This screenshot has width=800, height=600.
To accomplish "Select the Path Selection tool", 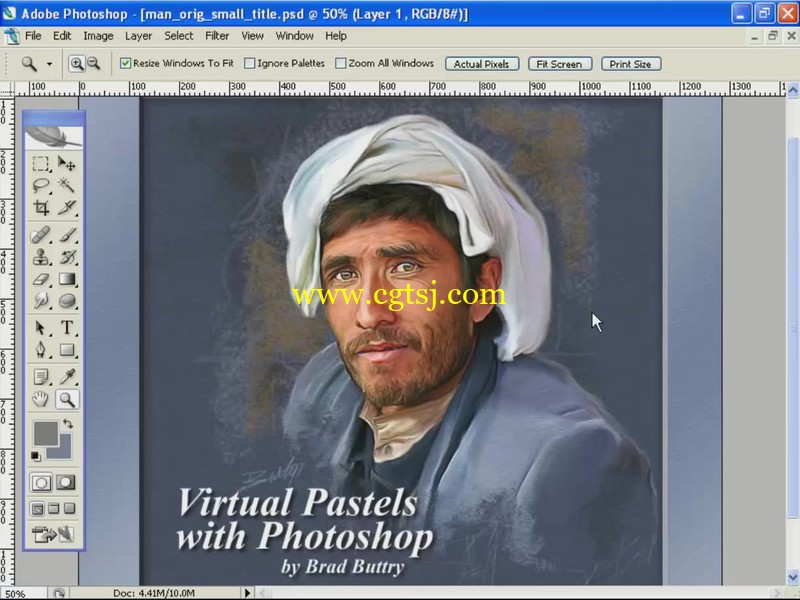I will [41, 328].
